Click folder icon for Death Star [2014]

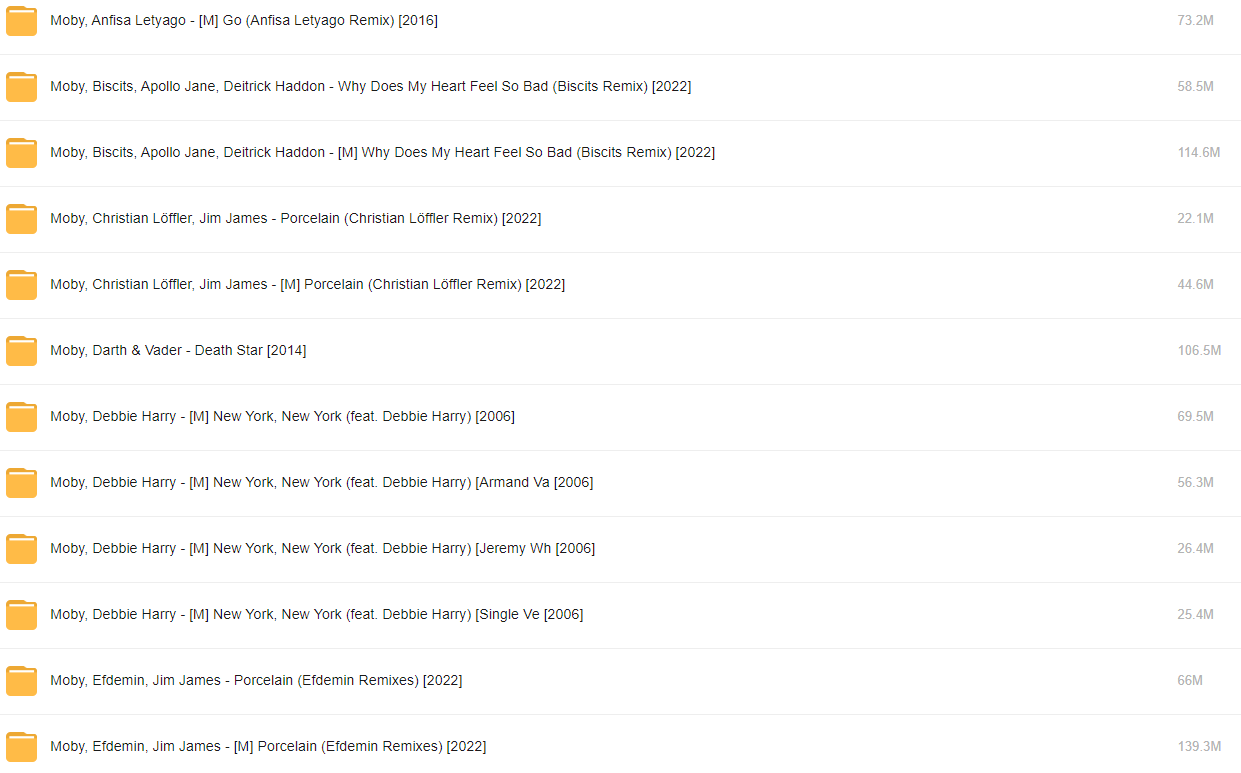click(x=21, y=351)
